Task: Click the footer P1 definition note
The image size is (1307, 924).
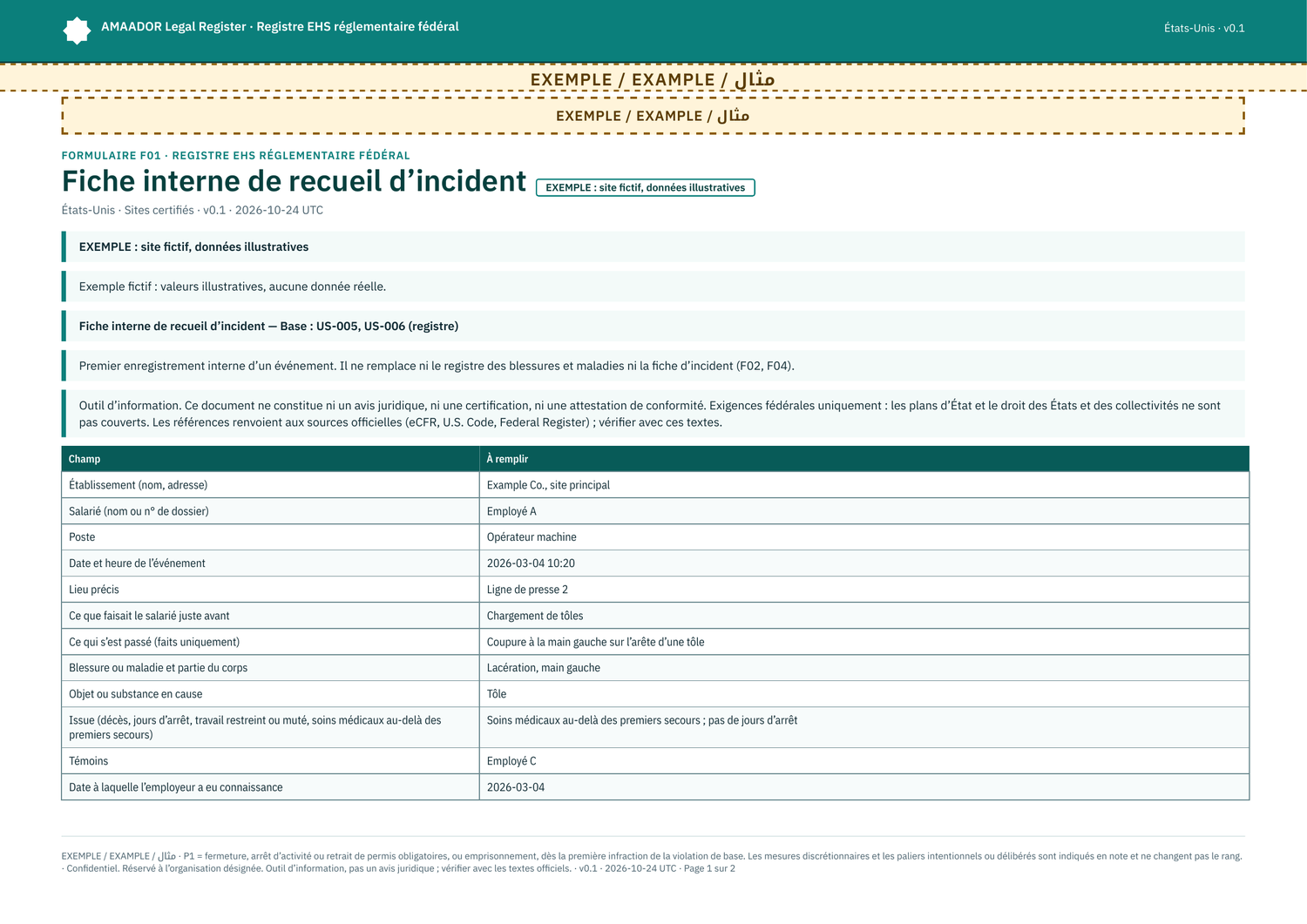Action: pos(653,862)
